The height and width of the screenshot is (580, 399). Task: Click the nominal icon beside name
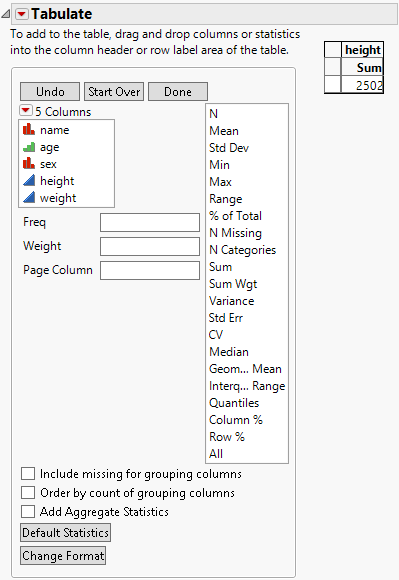click(29, 129)
